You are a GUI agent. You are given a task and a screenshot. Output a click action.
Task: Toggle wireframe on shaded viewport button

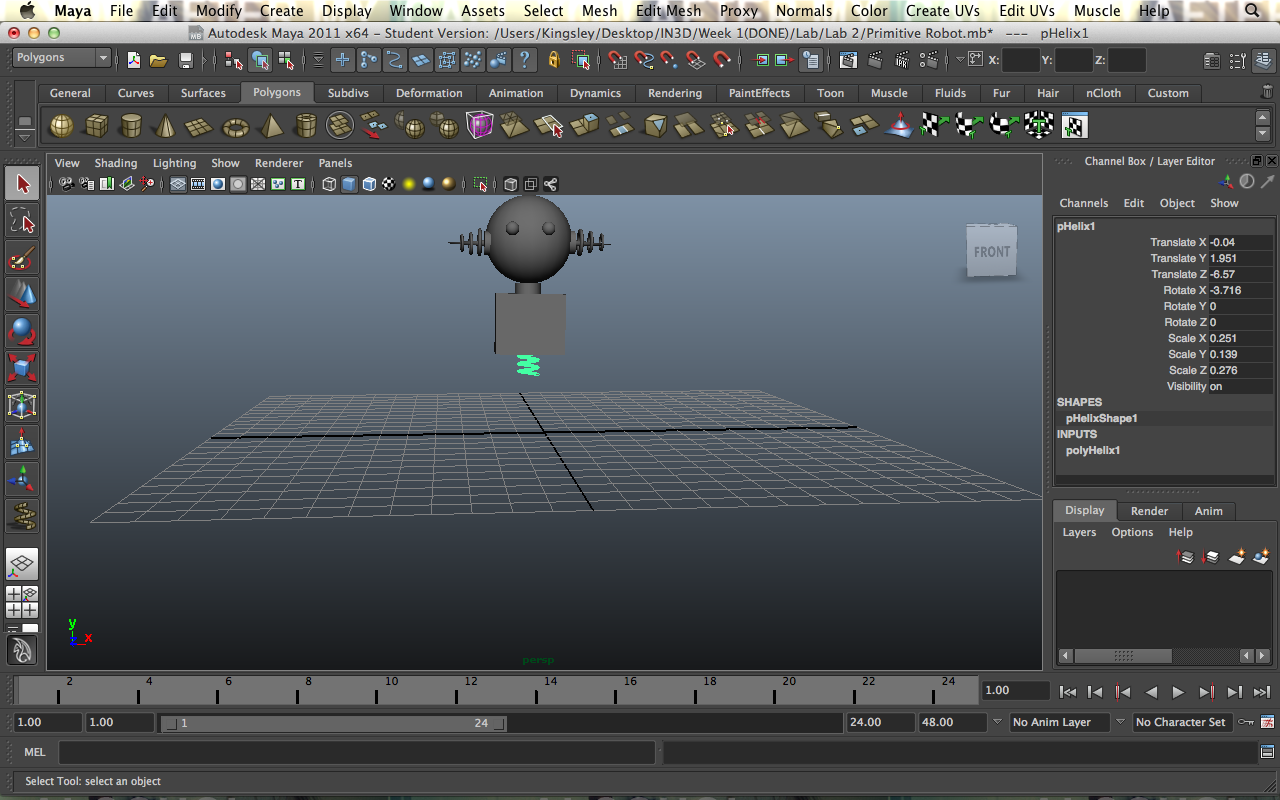point(369,184)
